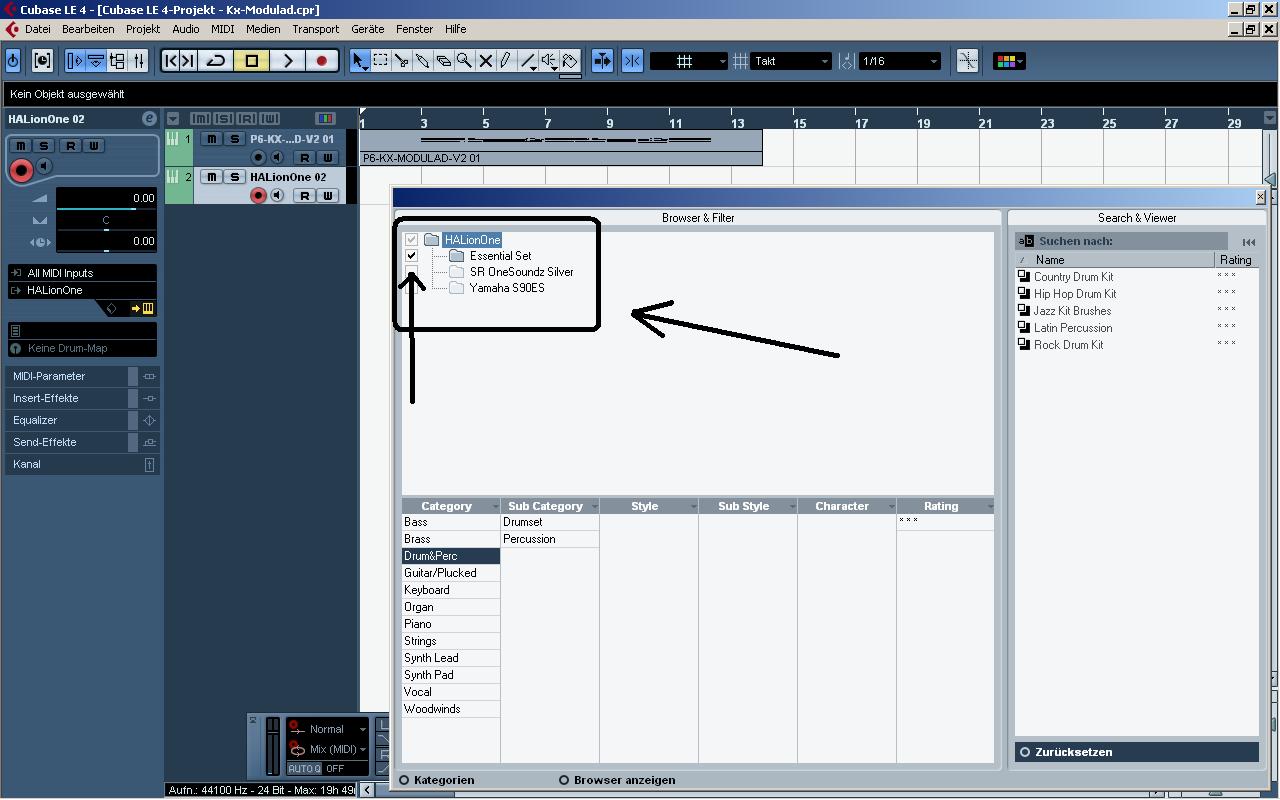Viewport: 1280px width, 800px height.
Task: Open the Geräte menu
Action: click(367, 29)
